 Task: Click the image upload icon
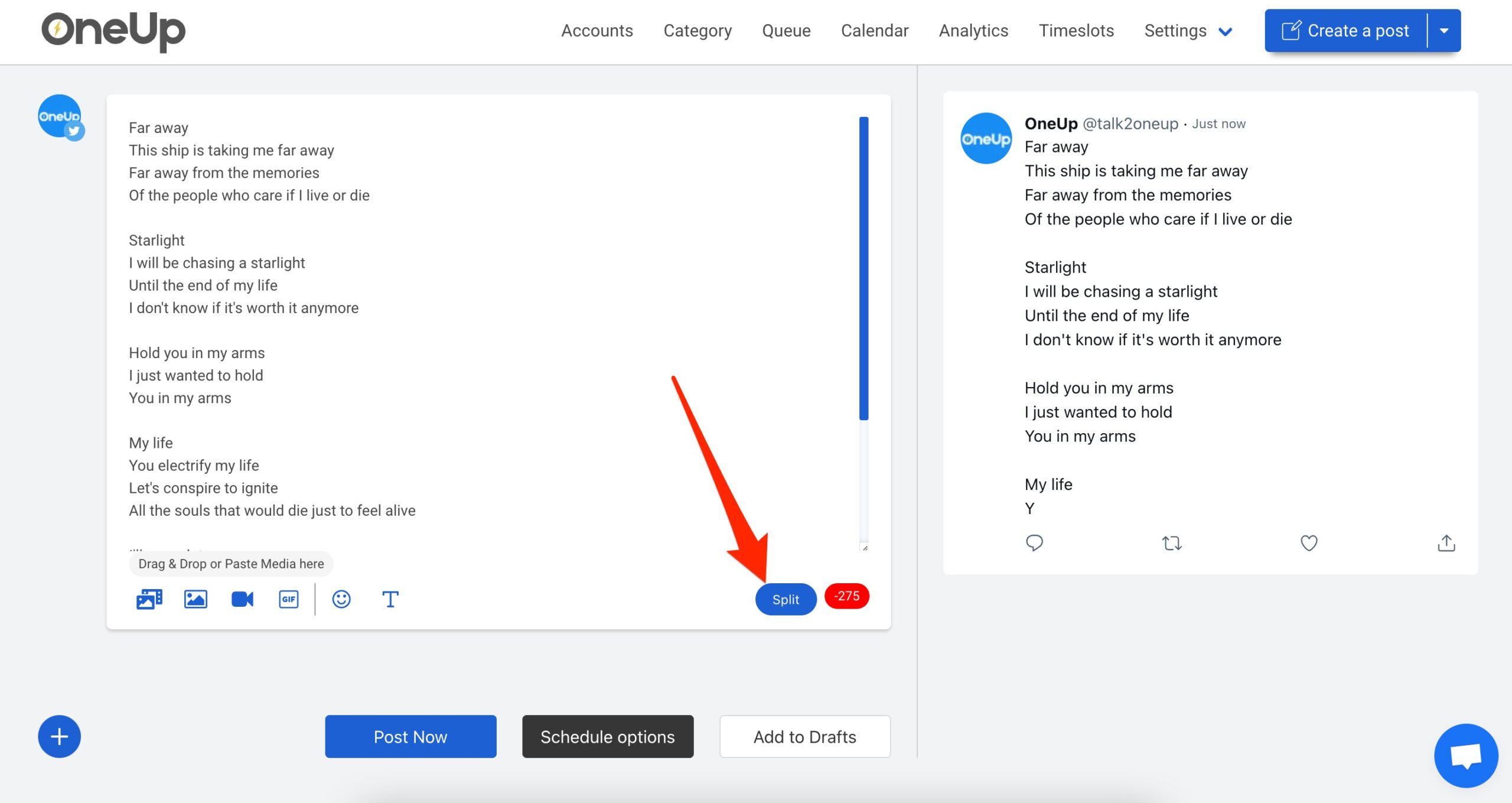(x=196, y=600)
